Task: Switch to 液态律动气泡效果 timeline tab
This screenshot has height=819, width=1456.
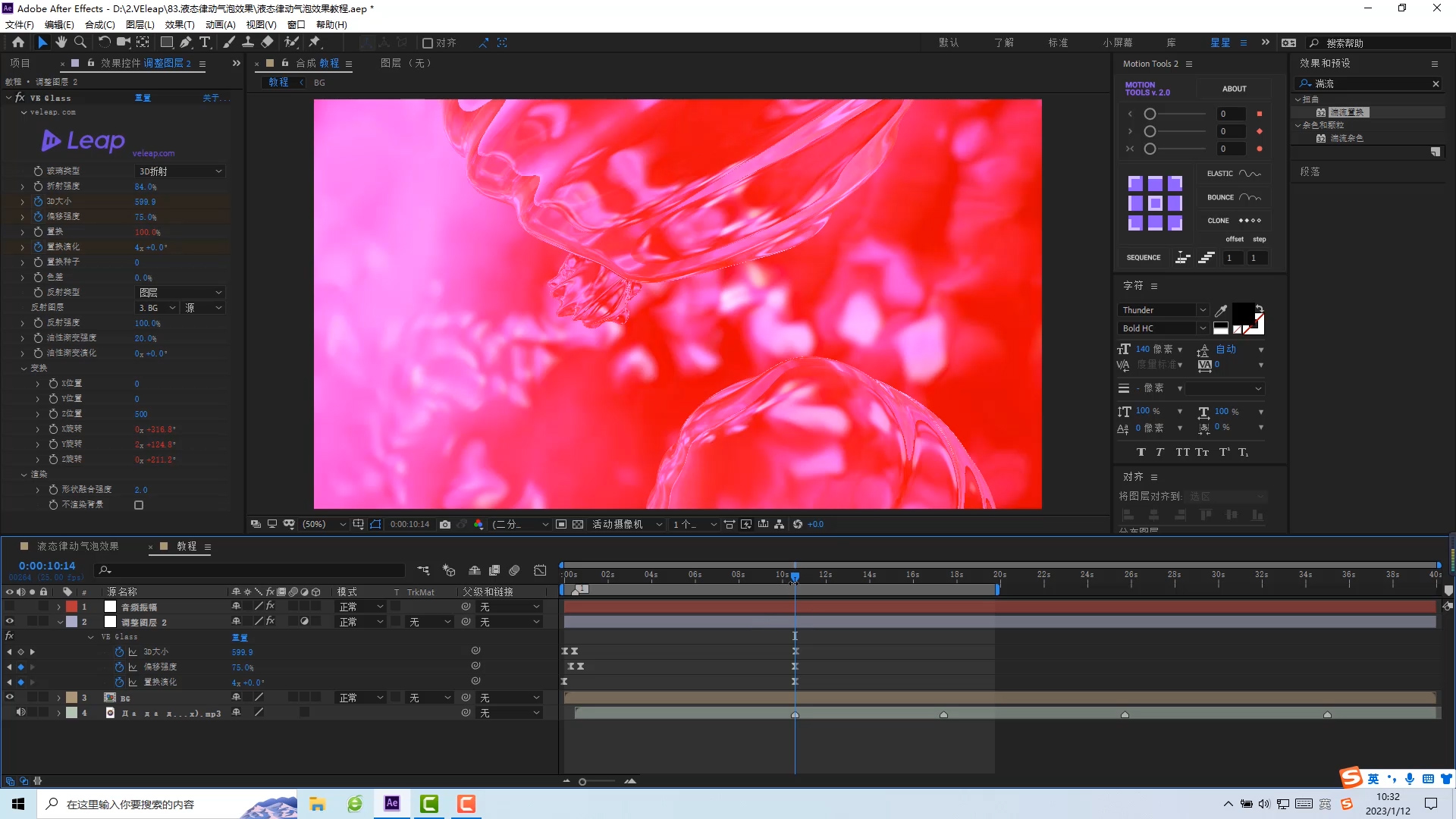Action: [78, 546]
